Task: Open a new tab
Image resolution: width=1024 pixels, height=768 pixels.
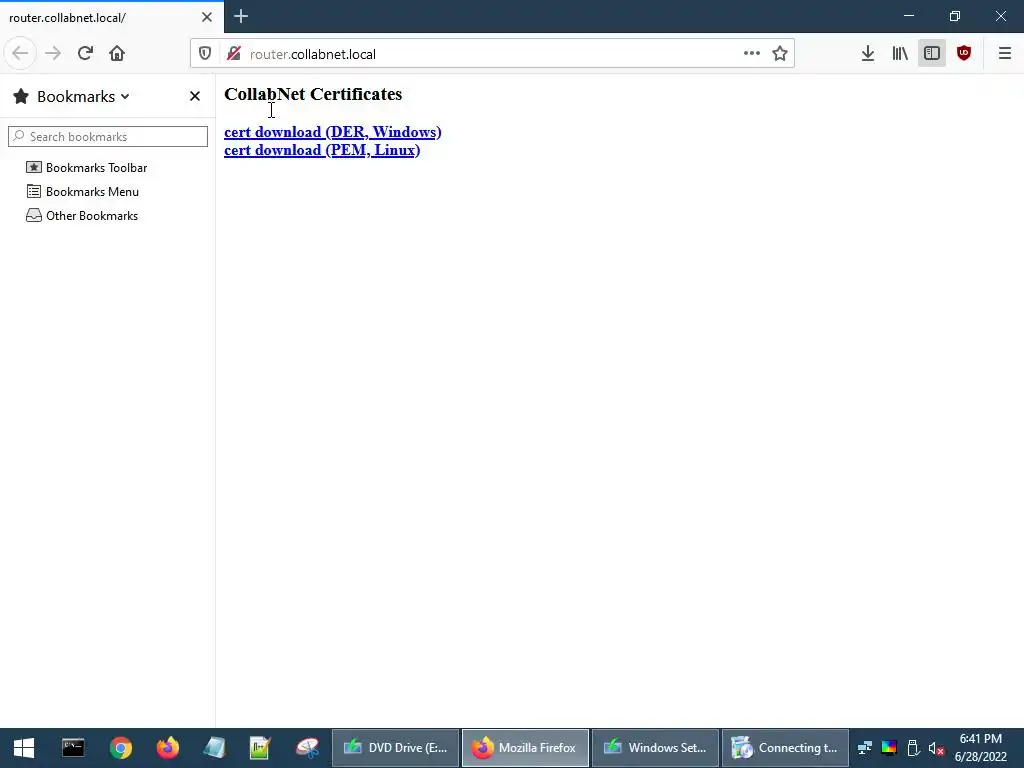Action: coord(241,16)
